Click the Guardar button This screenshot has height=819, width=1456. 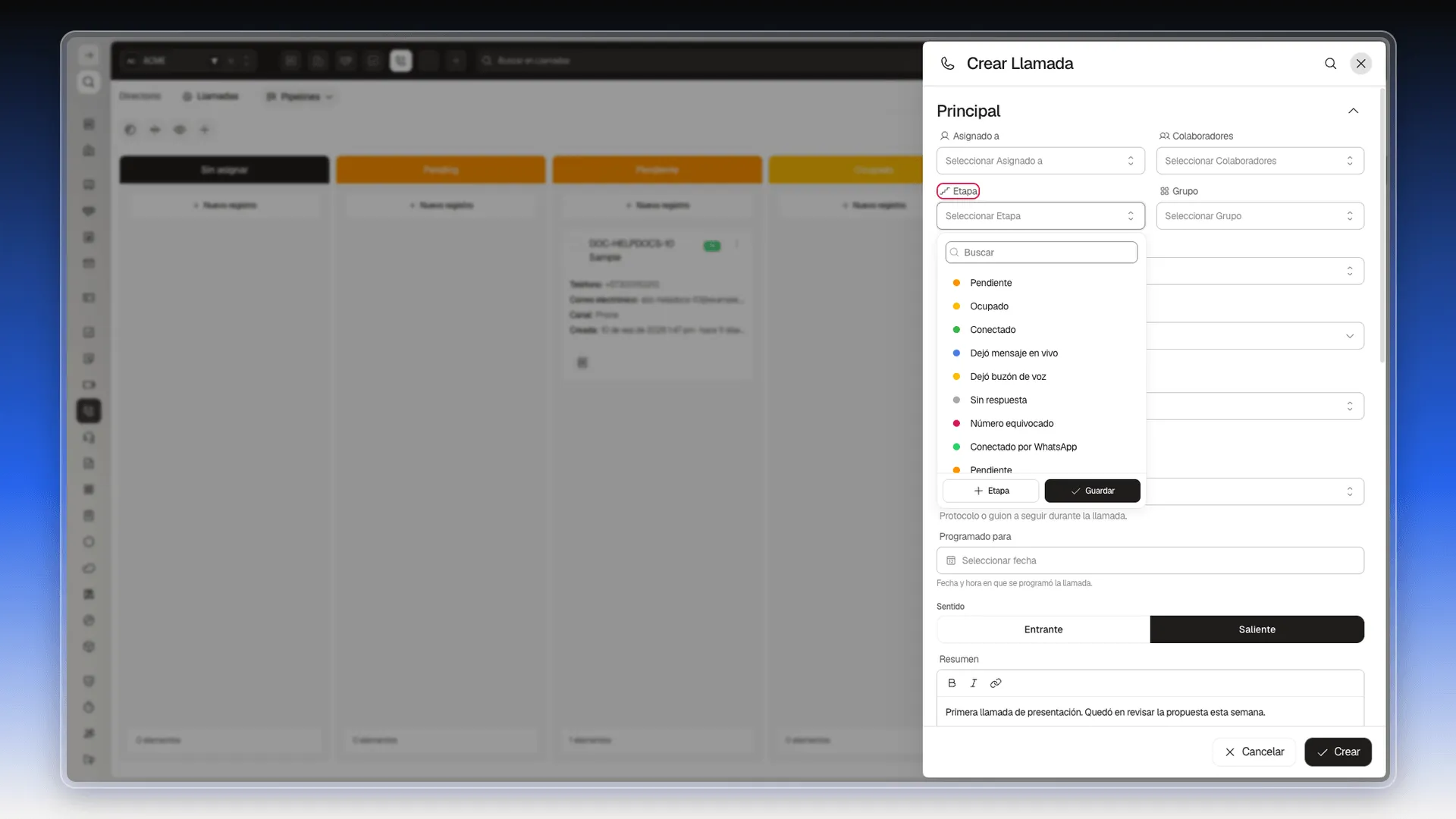pos(1092,491)
